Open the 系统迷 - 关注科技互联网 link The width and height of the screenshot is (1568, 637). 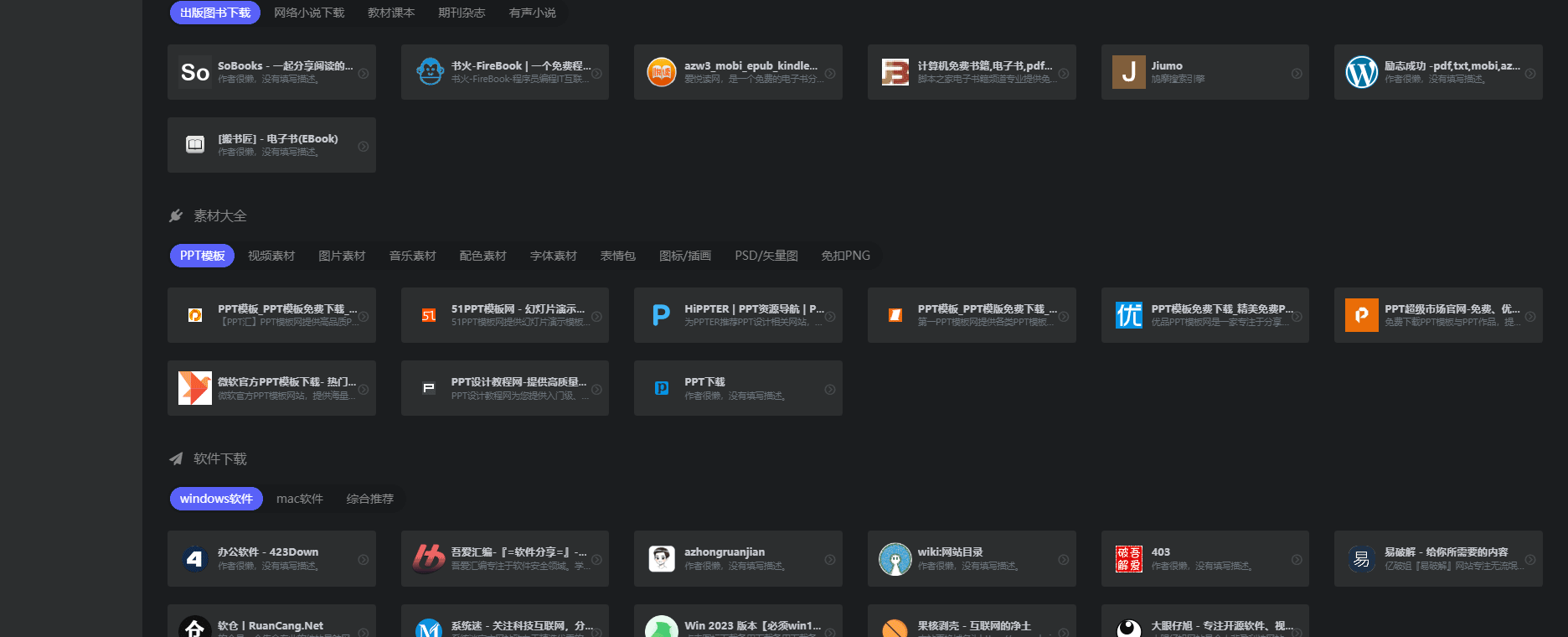[523, 625]
